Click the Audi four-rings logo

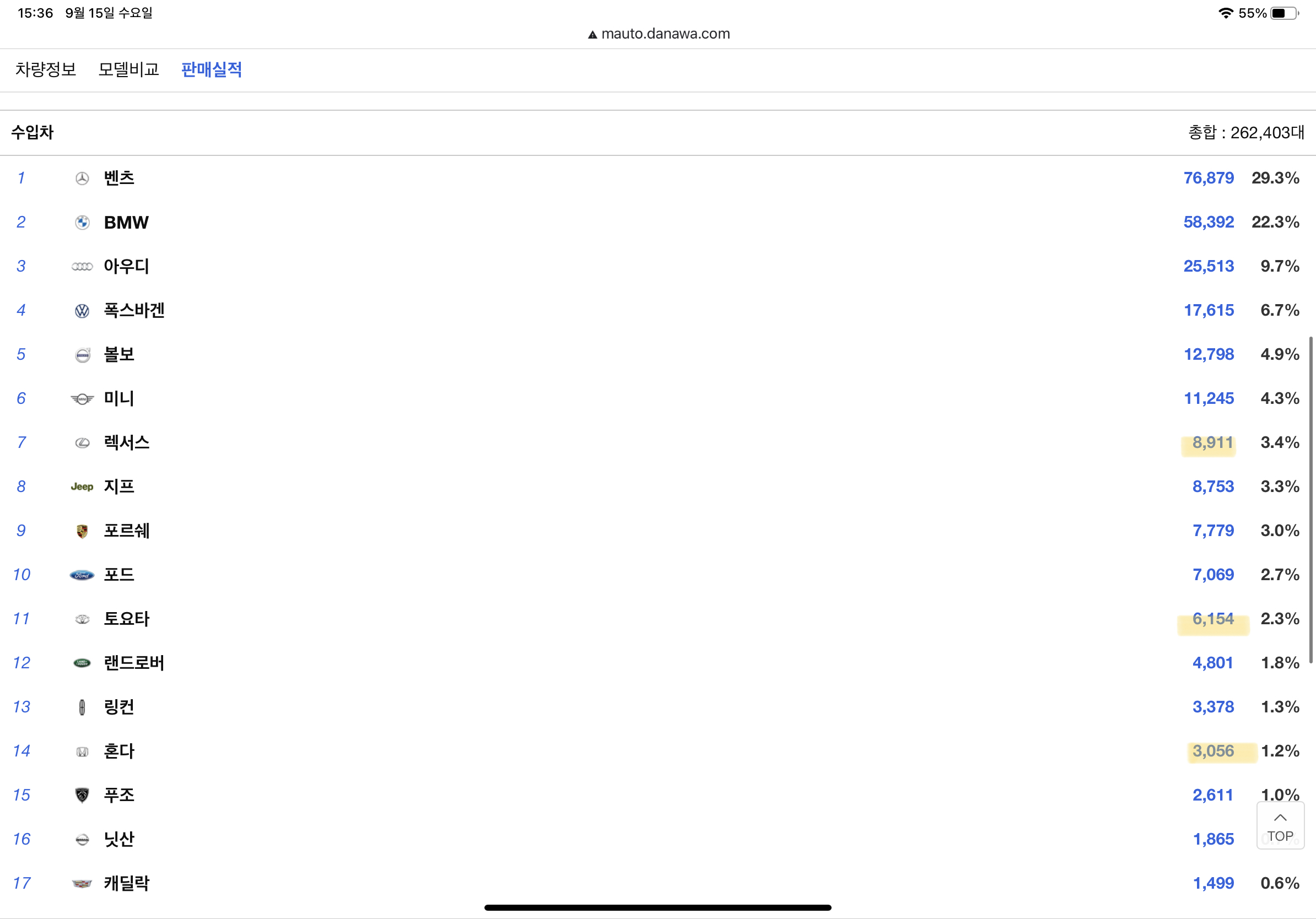pos(82,267)
